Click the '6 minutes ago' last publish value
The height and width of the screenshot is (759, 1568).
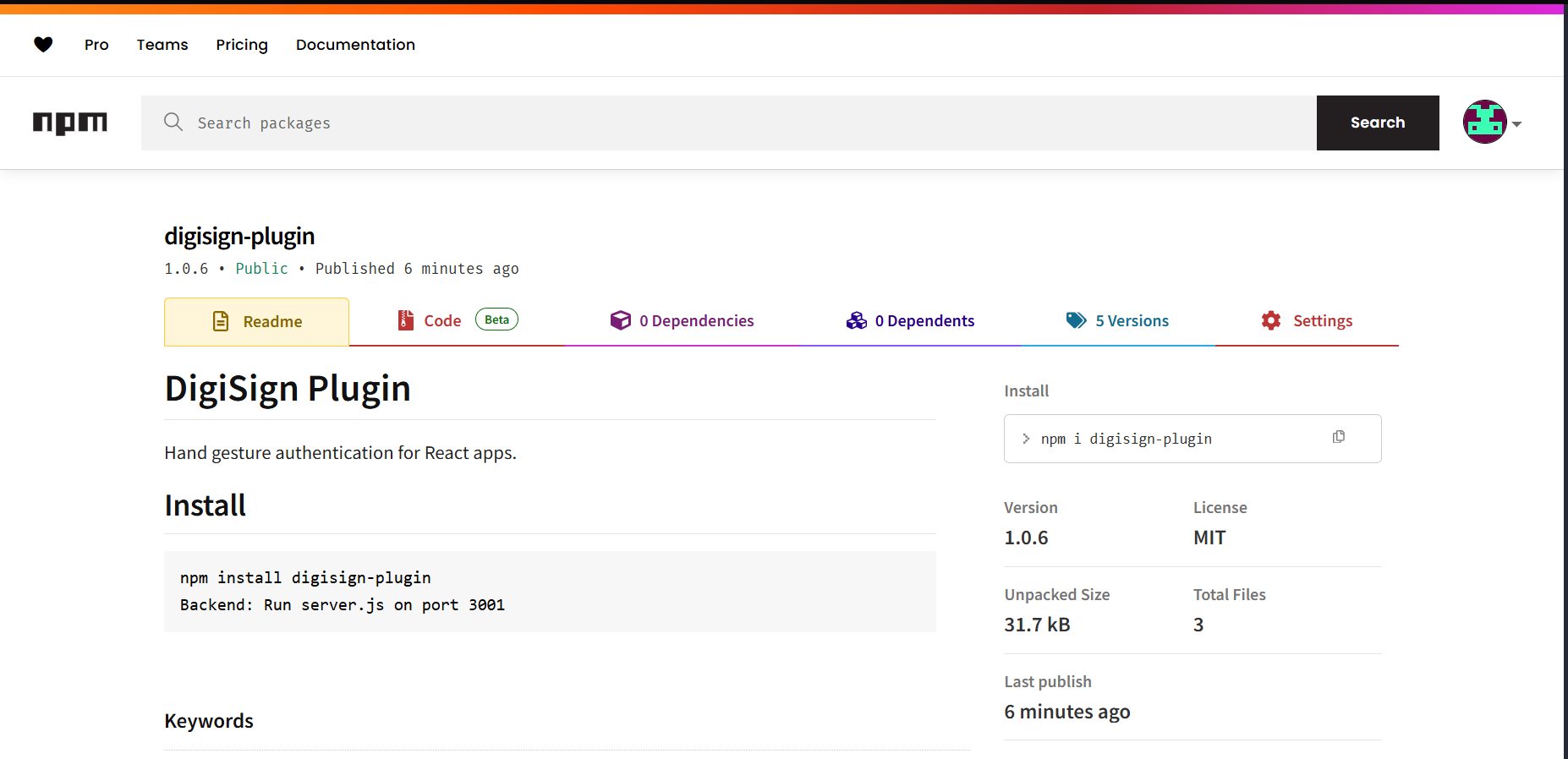pos(1067,712)
